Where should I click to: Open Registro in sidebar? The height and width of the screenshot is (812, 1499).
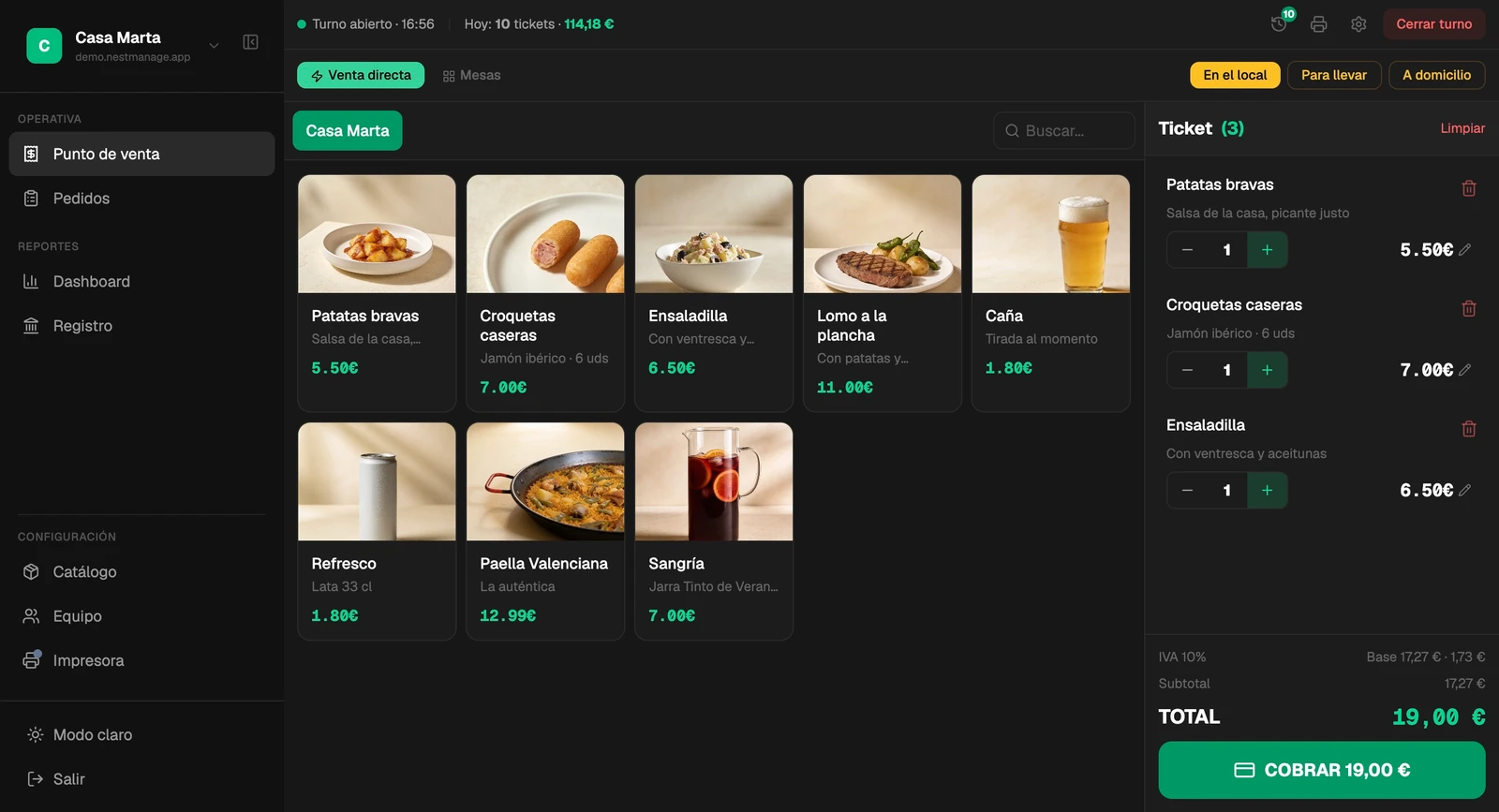click(141, 326)
